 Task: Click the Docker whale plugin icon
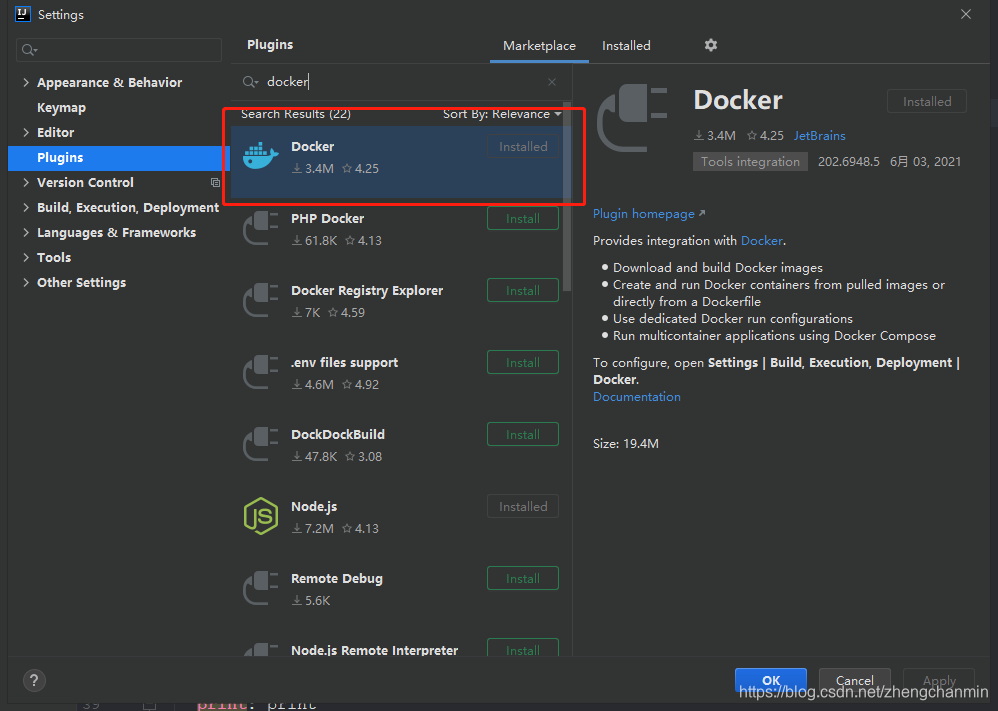[260, 155]
